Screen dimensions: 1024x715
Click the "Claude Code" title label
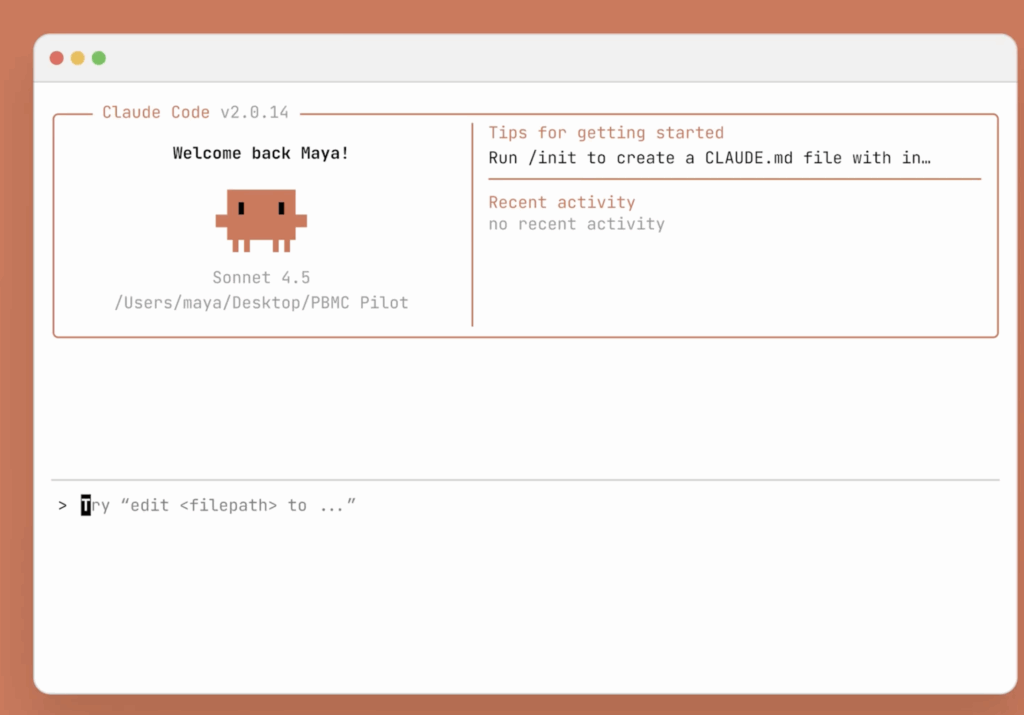click(156, 113)
